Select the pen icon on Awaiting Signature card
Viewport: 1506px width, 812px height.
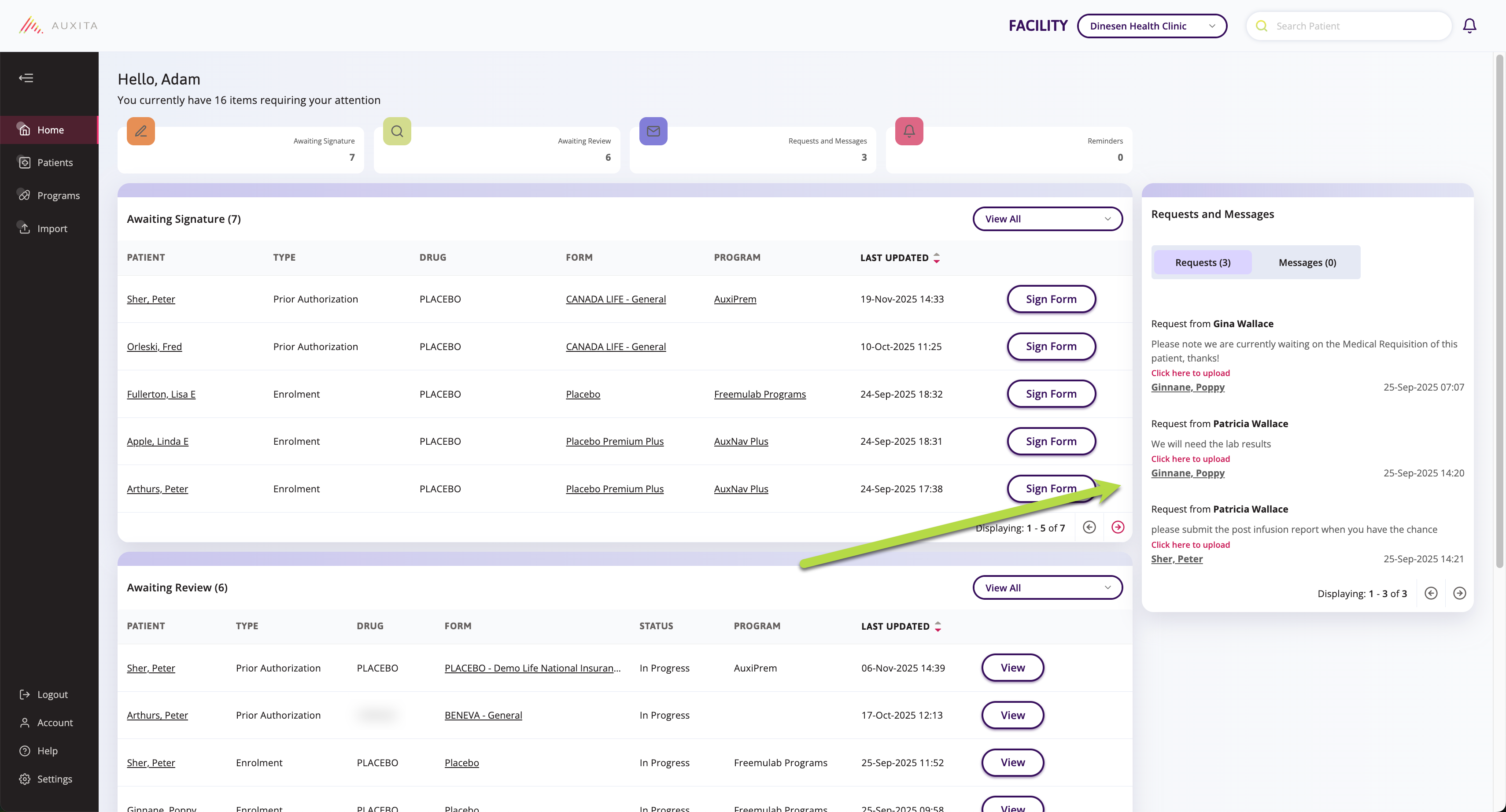pyautogui.click(x=140, y=131)
